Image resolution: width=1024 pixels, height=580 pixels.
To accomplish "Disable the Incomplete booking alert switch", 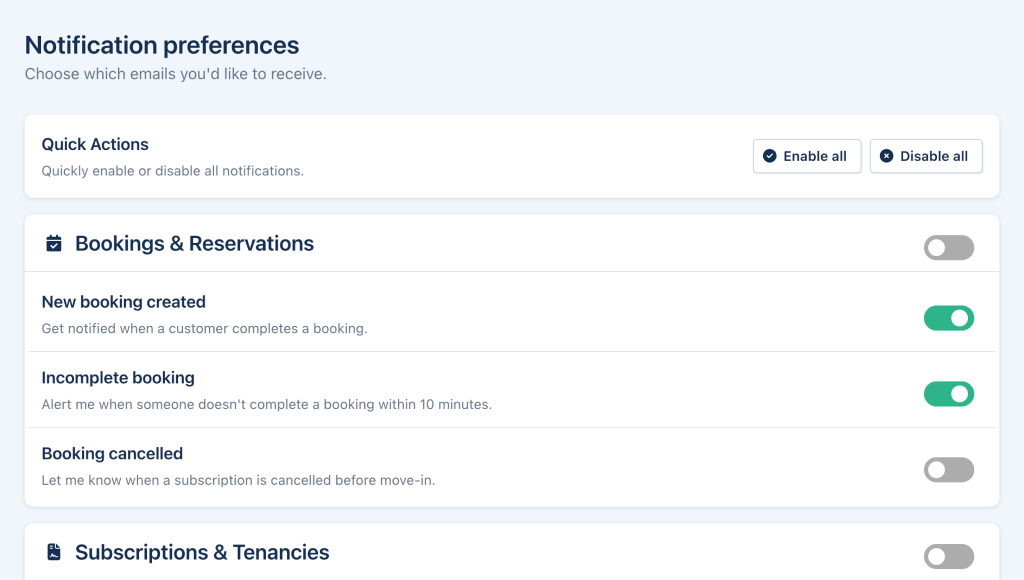I will [x=948, y=394].
